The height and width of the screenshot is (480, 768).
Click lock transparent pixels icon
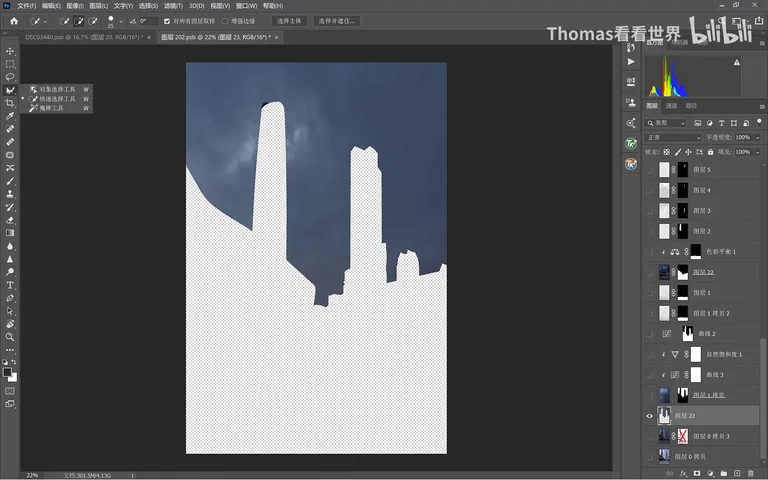(667, 152)
